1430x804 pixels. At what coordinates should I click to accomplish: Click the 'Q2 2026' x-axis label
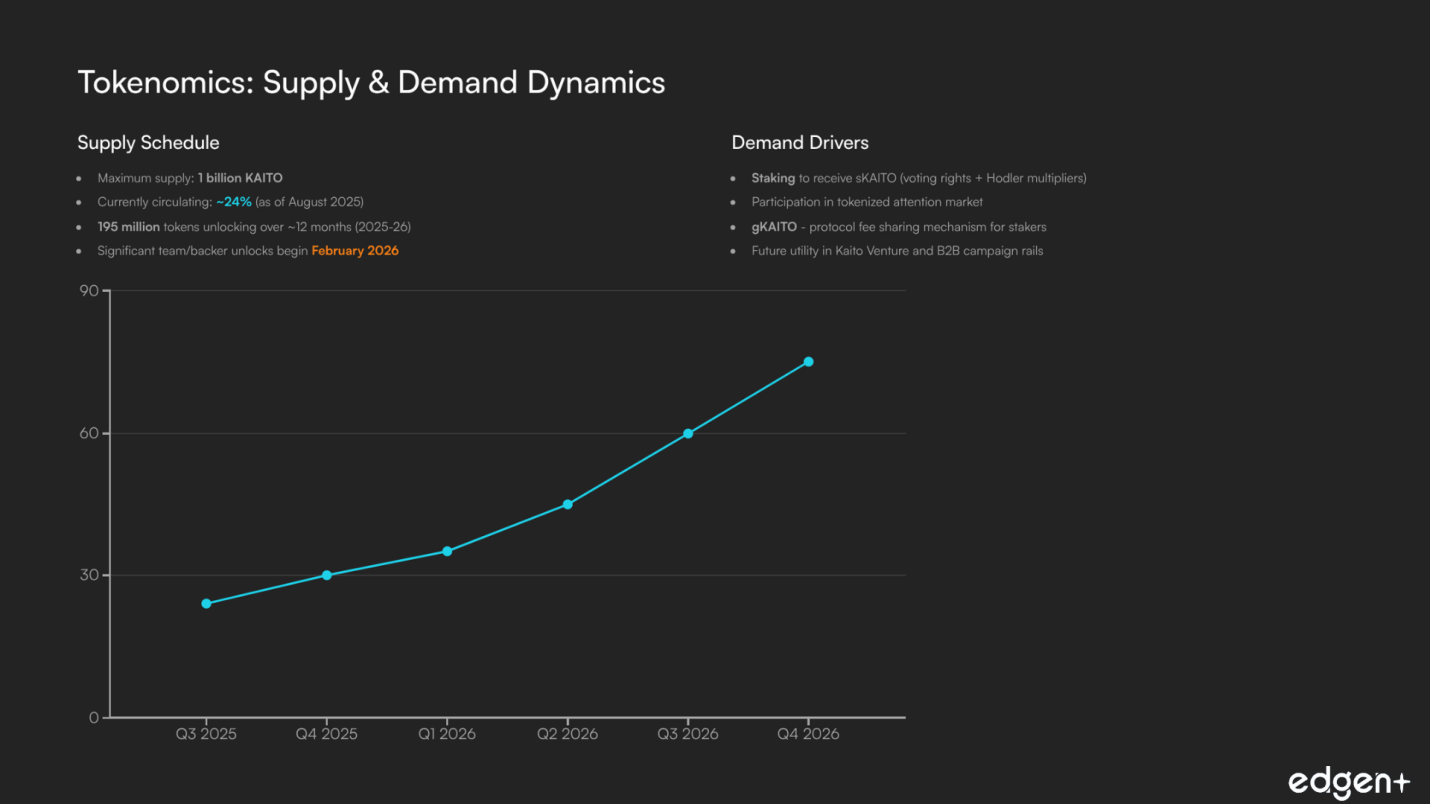click(567, 734)
